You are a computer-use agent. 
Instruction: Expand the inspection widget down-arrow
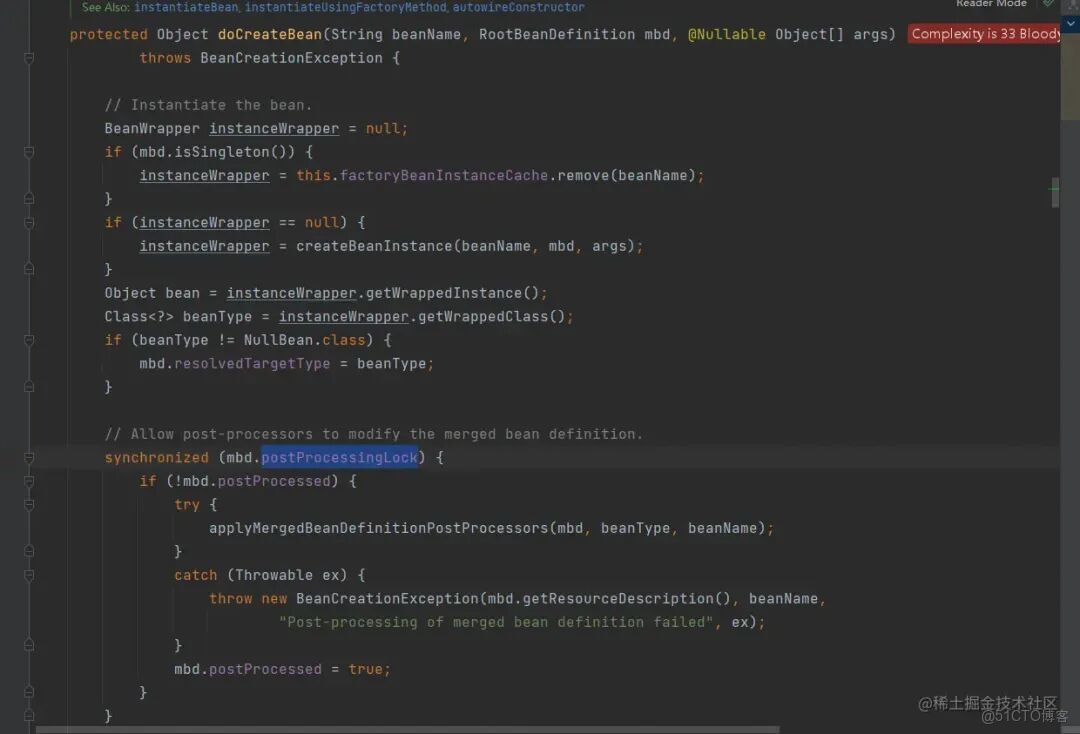(1070, 23)
